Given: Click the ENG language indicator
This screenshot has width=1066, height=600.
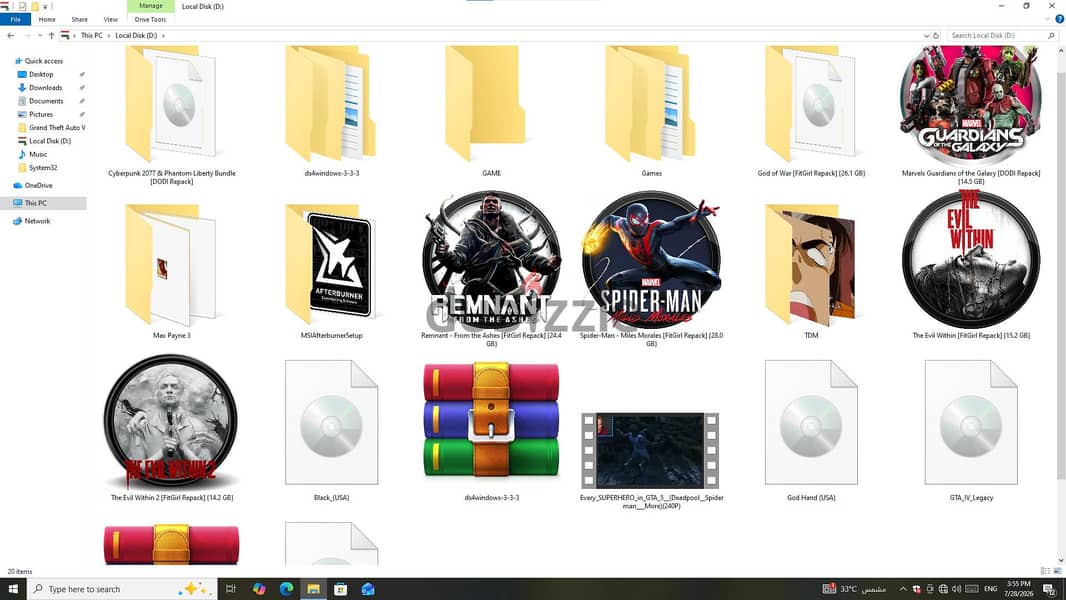Looking at the screenshot, I should 991,589.
